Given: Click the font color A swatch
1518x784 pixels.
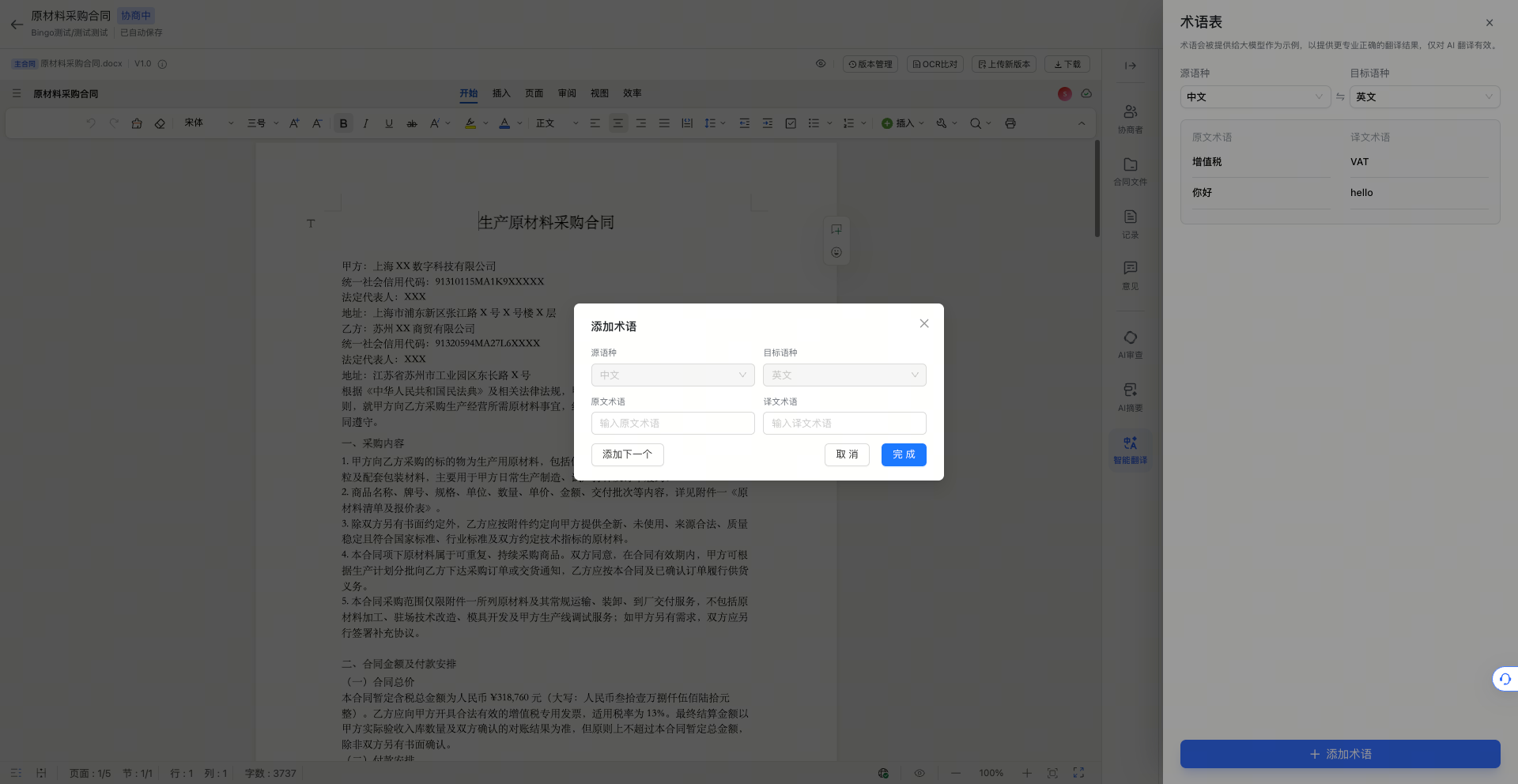Looking at the screenshot, I should 504,123.
